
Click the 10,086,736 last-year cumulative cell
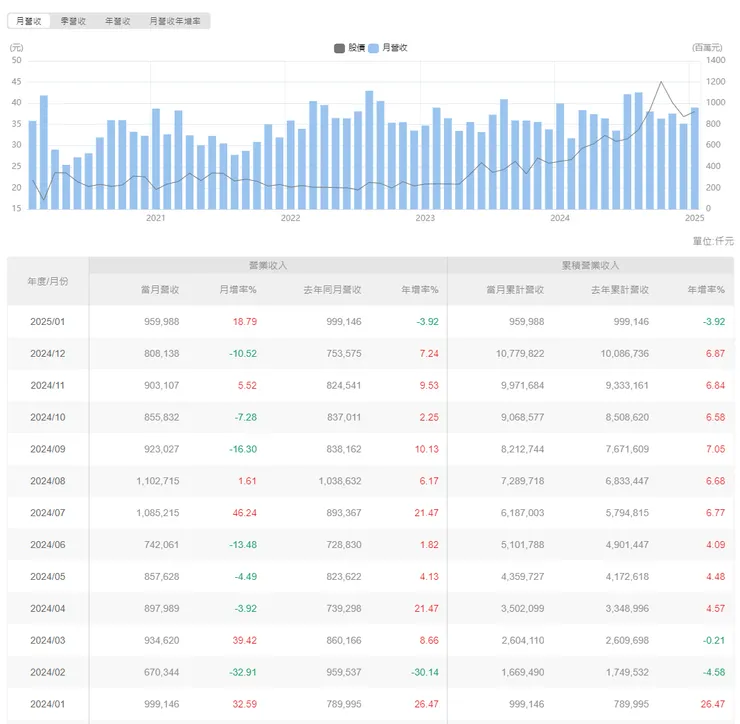coord(625,354)
